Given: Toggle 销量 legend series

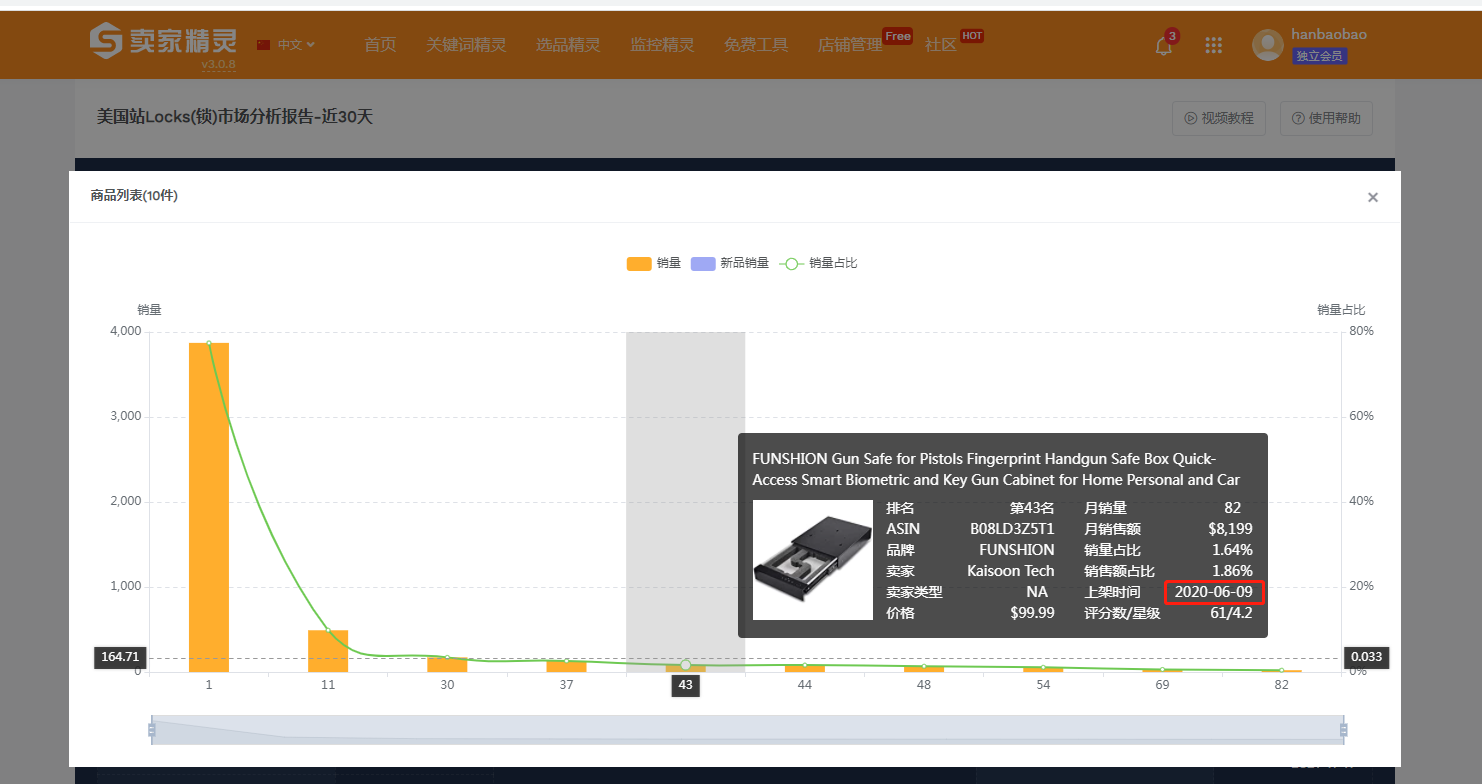Looking at the screenshot, I should click(654, 263).
